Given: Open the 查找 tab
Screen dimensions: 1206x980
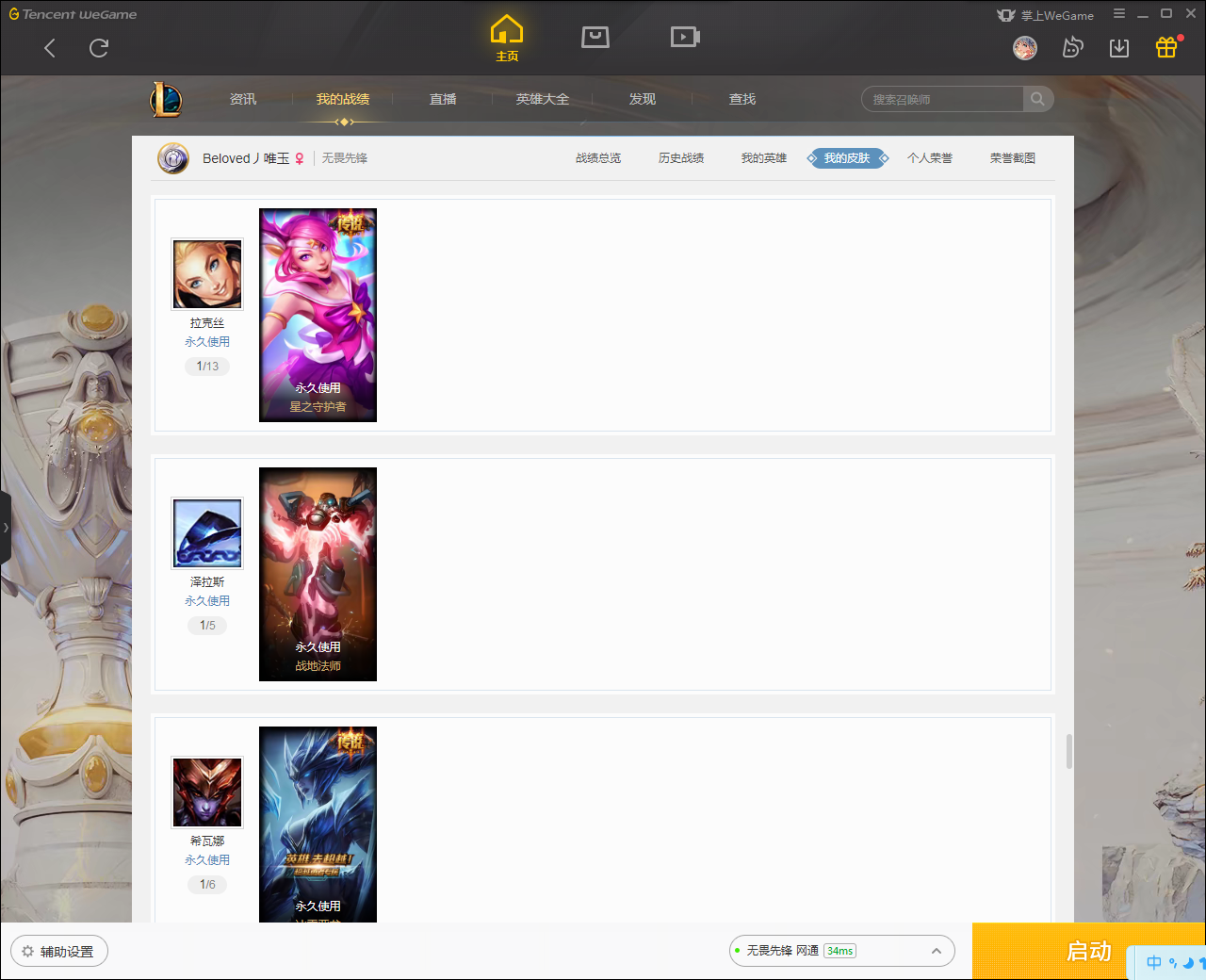Looking at the screenshot, I should [742, 99].
